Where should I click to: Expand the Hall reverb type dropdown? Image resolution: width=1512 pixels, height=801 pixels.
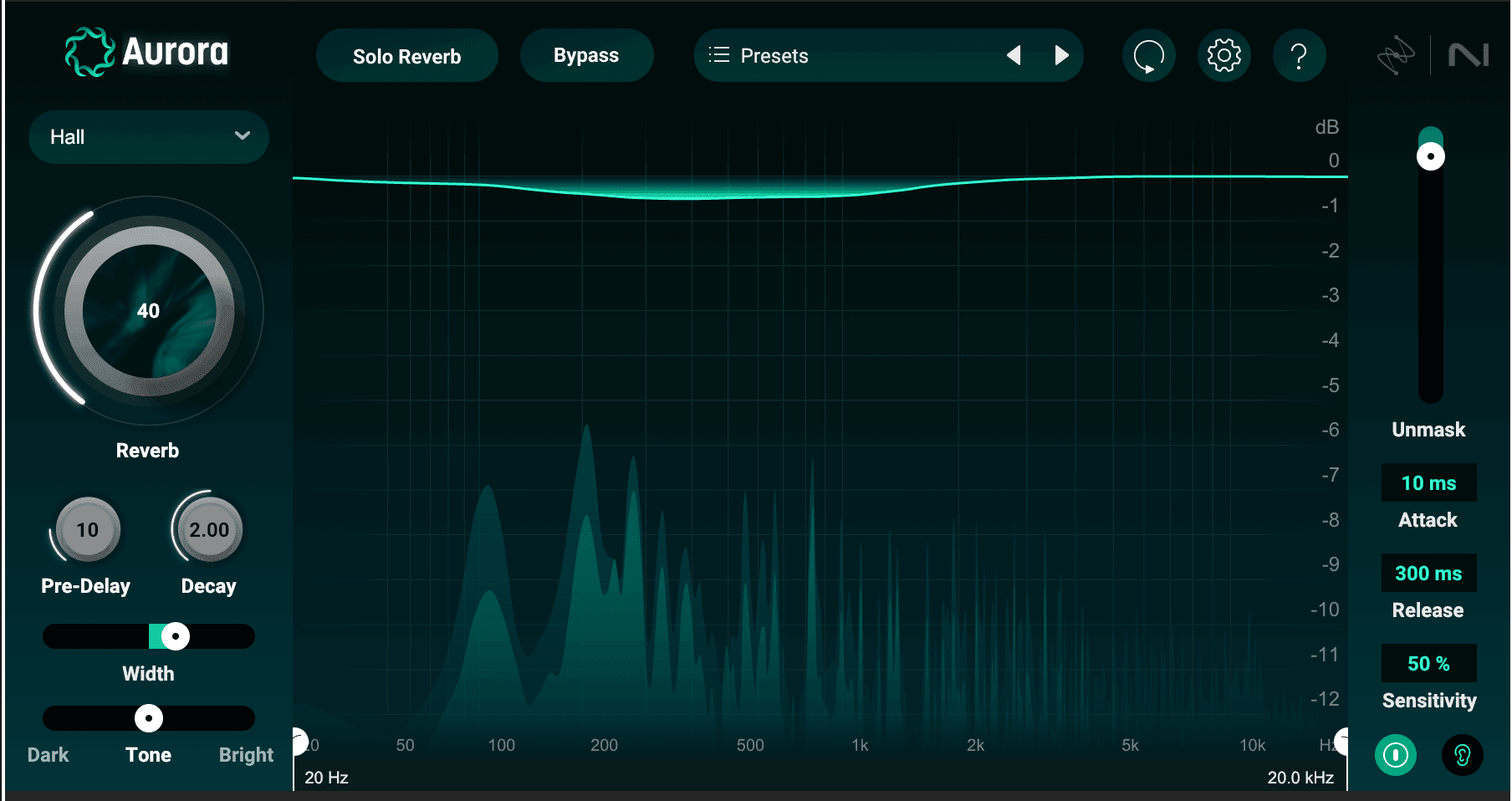pos(149,136)
